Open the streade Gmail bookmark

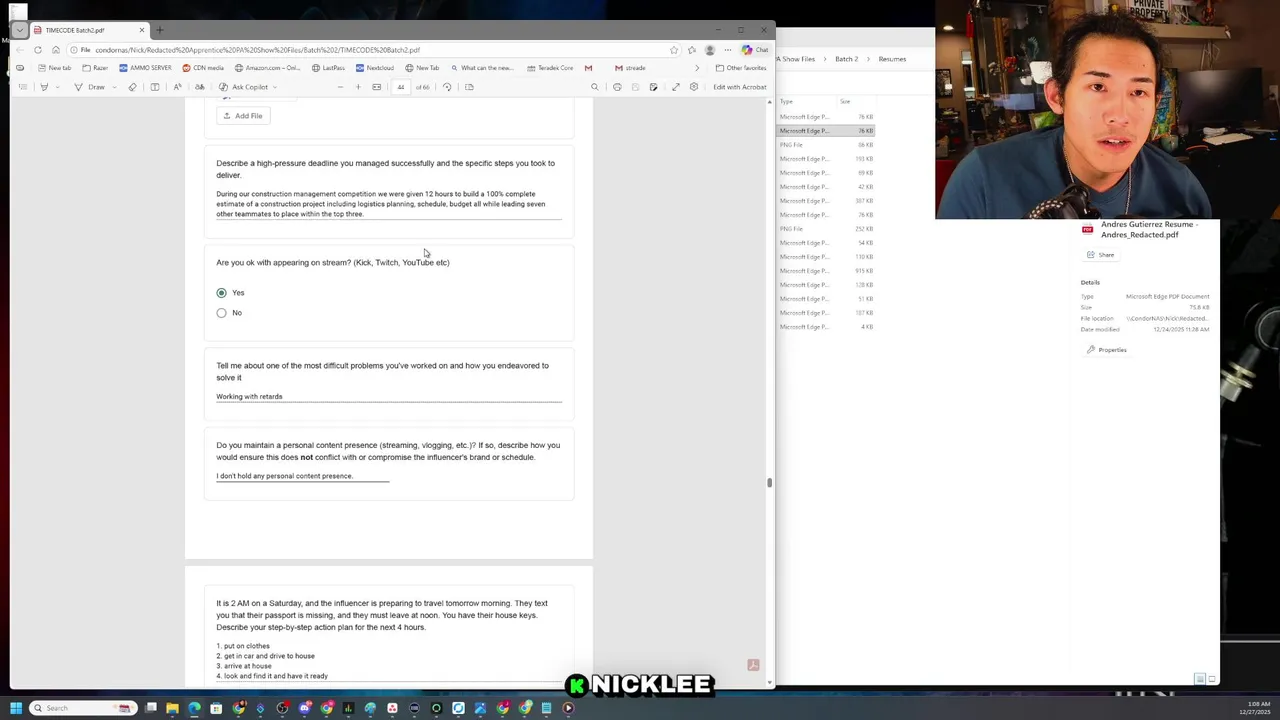630,68
